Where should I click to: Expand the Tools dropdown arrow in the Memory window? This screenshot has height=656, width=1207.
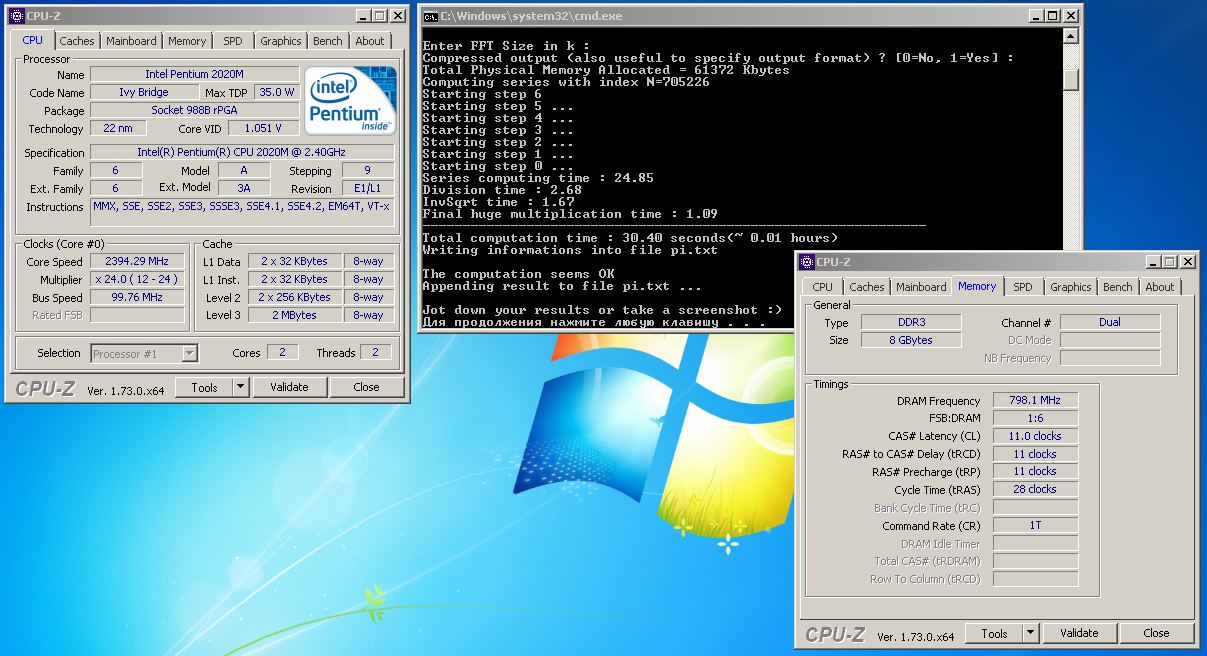(1031, 633)
